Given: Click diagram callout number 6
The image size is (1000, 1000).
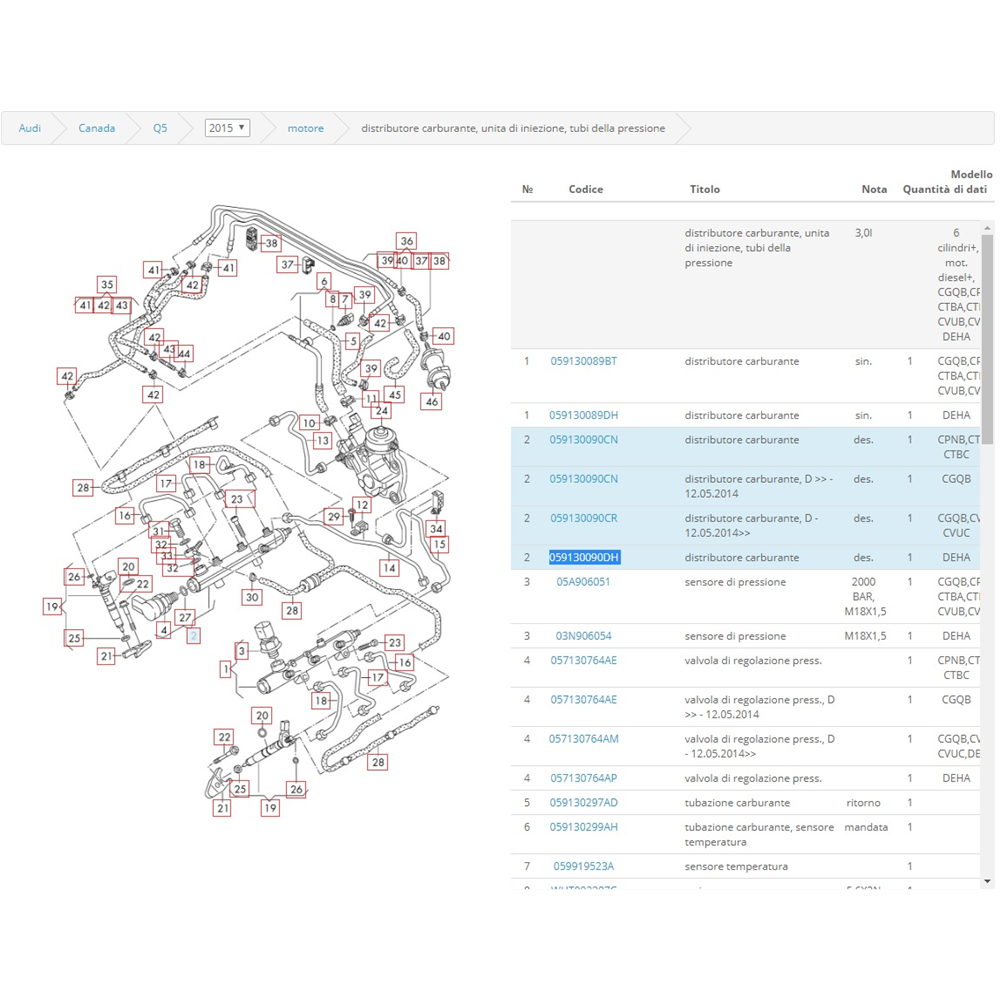Looking at the screenshot, I should point(324,281).
